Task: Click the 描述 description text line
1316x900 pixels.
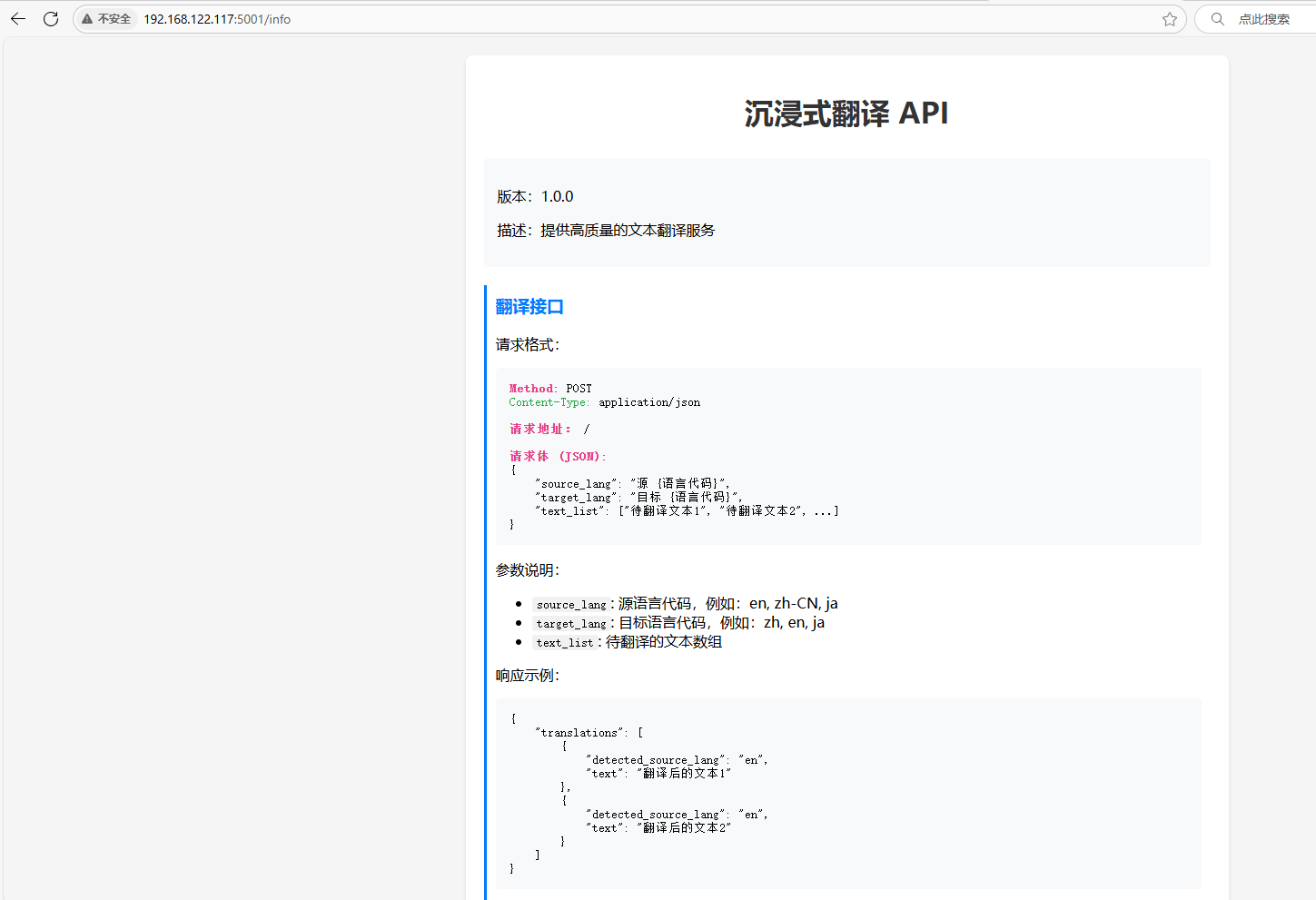Action: tap(606, 231)
